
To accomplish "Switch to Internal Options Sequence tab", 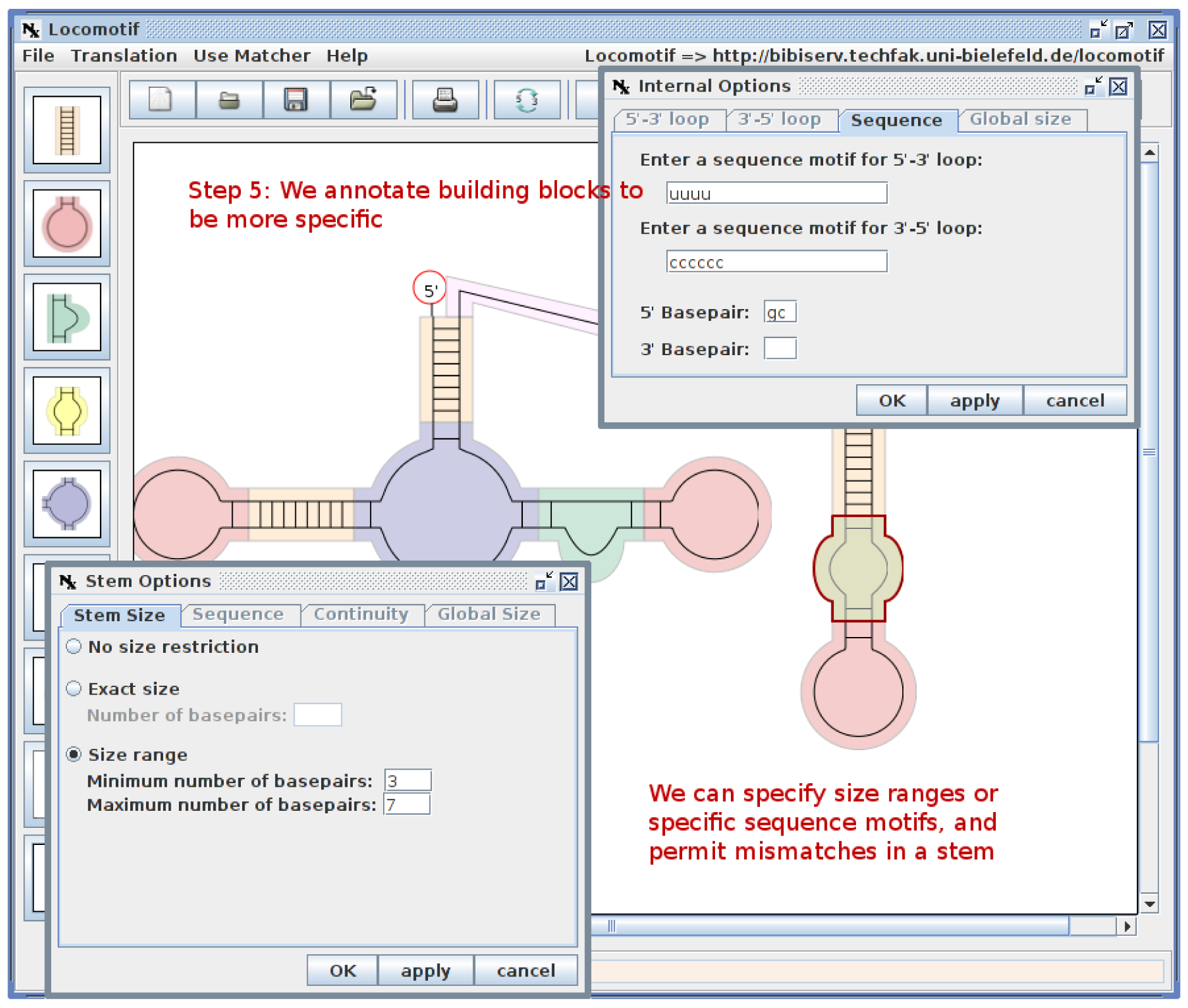I will coord(897,120).
